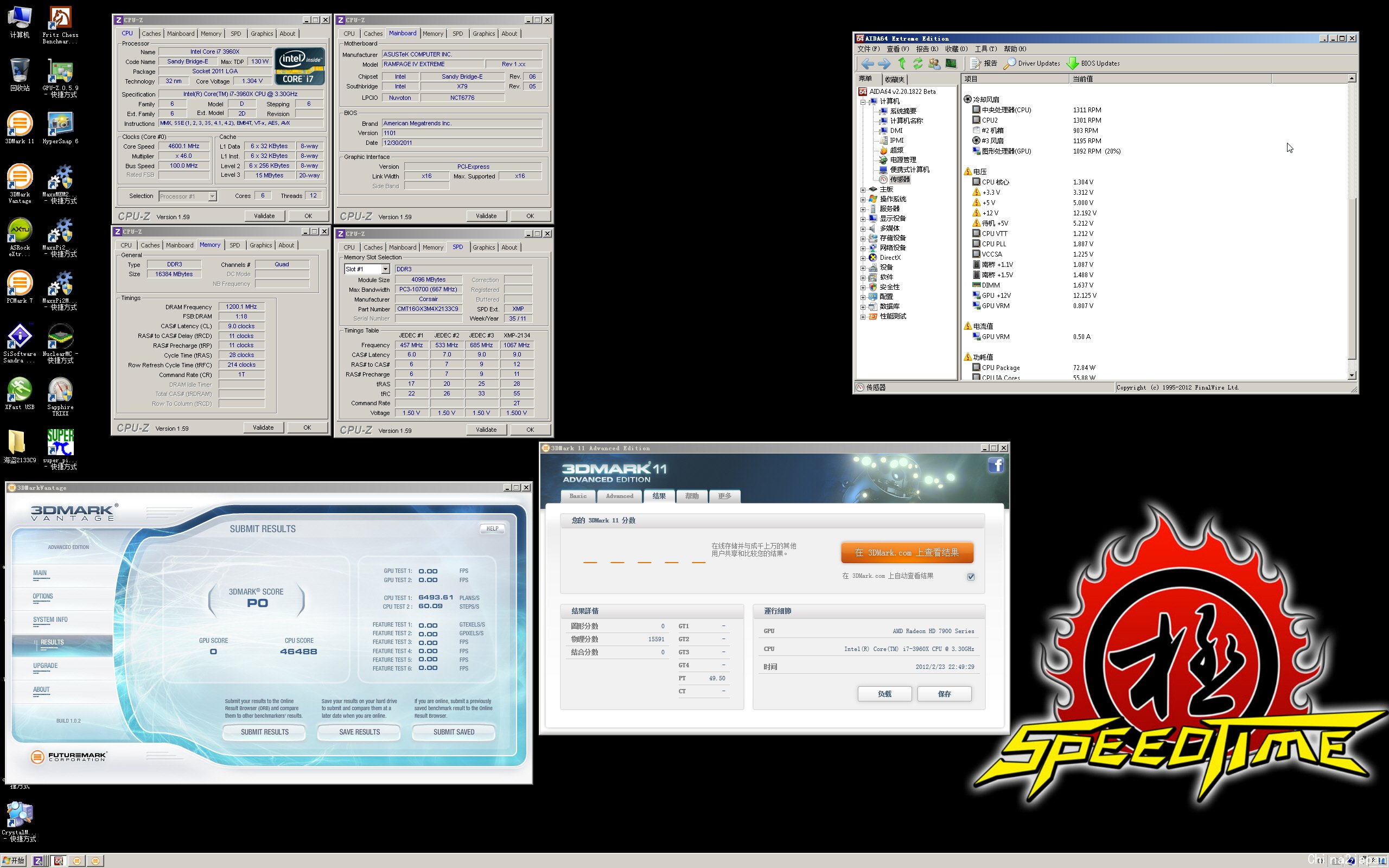Switch to Caches tab in top-left CPU-Z
The height and width of the screenshot is (868, 1389).
coord(151,34)
